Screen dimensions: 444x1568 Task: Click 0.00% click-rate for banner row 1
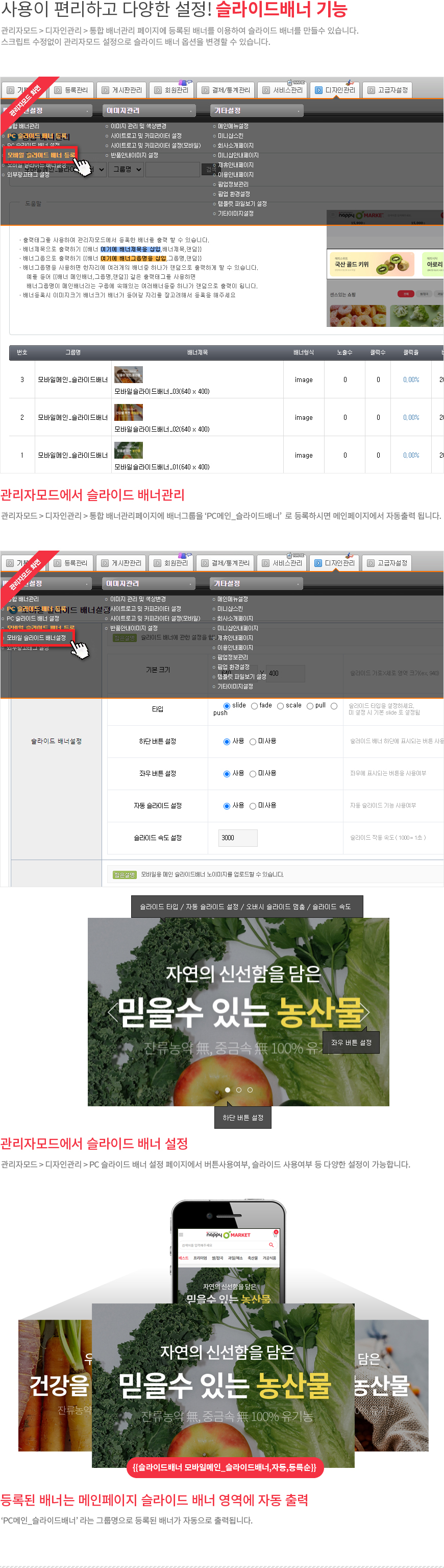pos(411,455)
